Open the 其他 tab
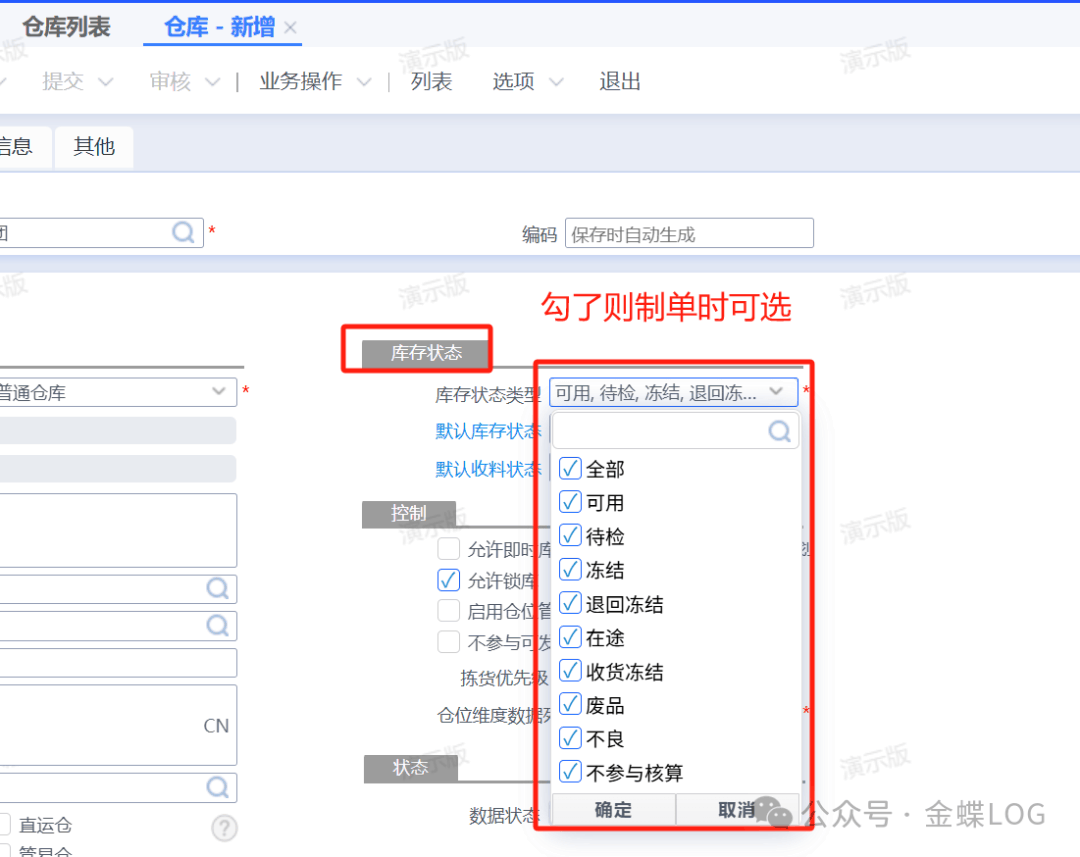Image resolution: width=1080 pixels, height=857 pixels. click(94, 147)
